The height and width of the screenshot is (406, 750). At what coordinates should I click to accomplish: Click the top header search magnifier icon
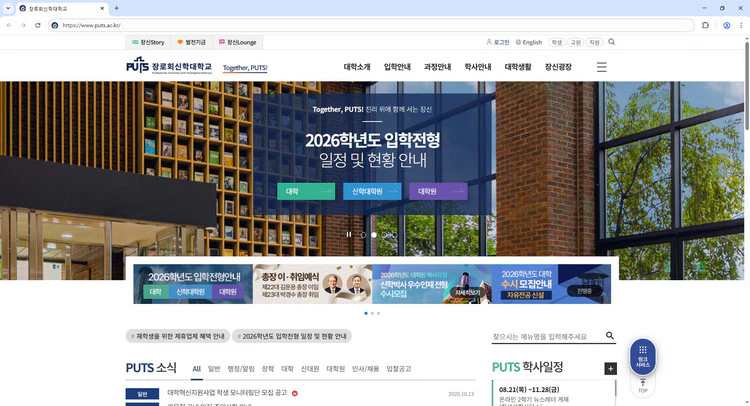click(x=611, y=42)
